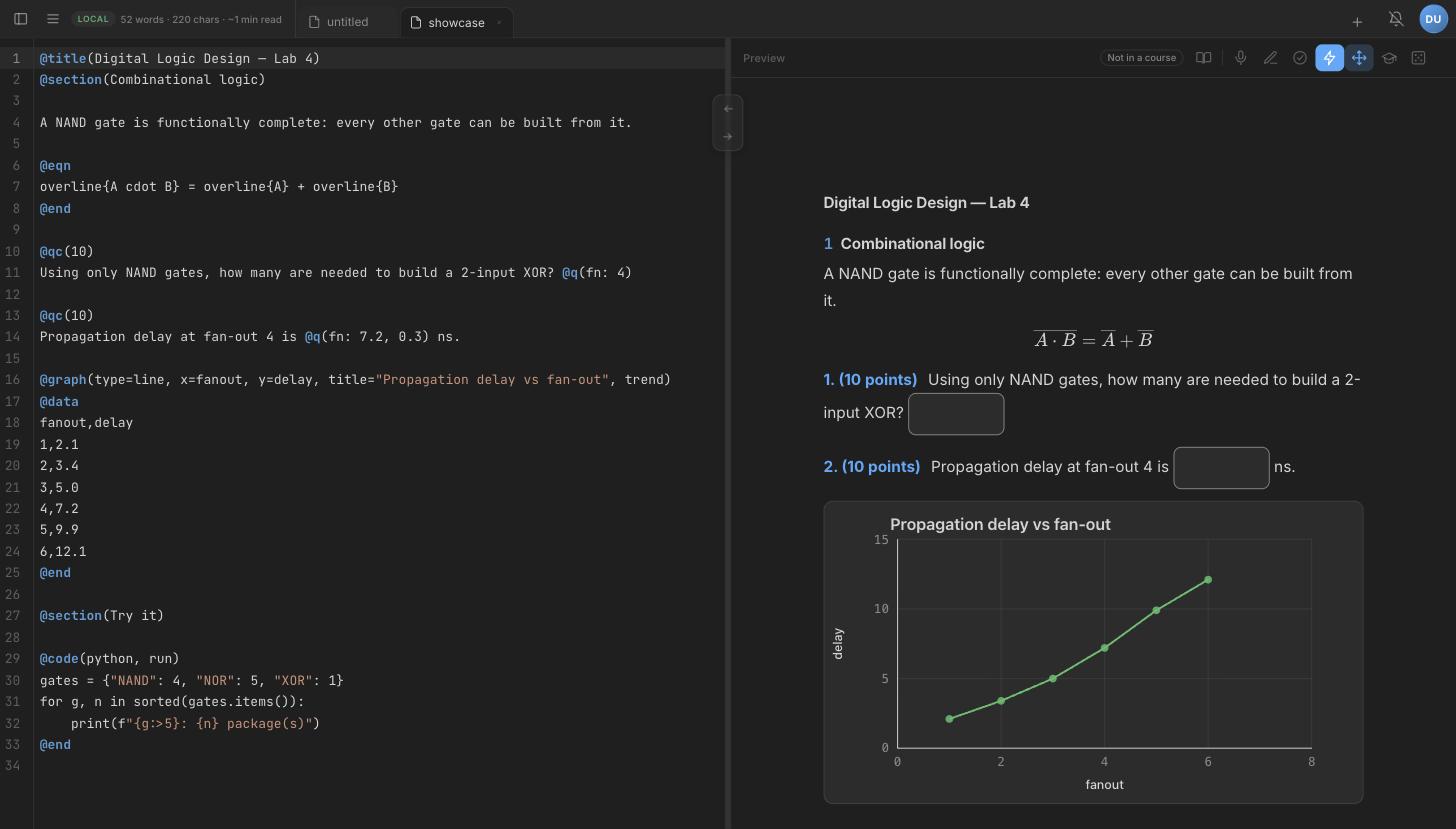Click the 'fanout,delay' data header line
This screenshot has width=1456, height=829.
86,423
